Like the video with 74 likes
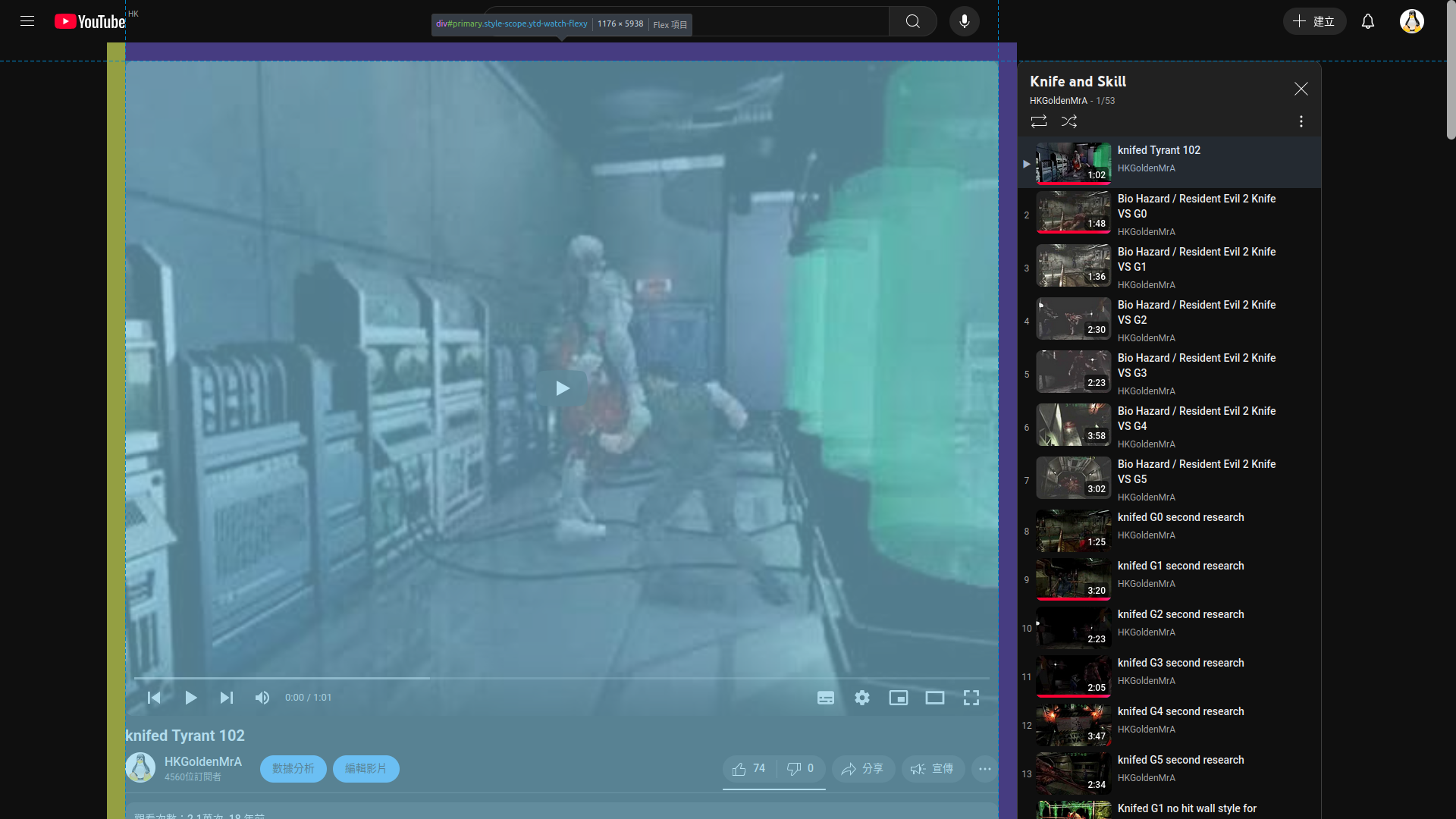 click(x=748, y=769)
